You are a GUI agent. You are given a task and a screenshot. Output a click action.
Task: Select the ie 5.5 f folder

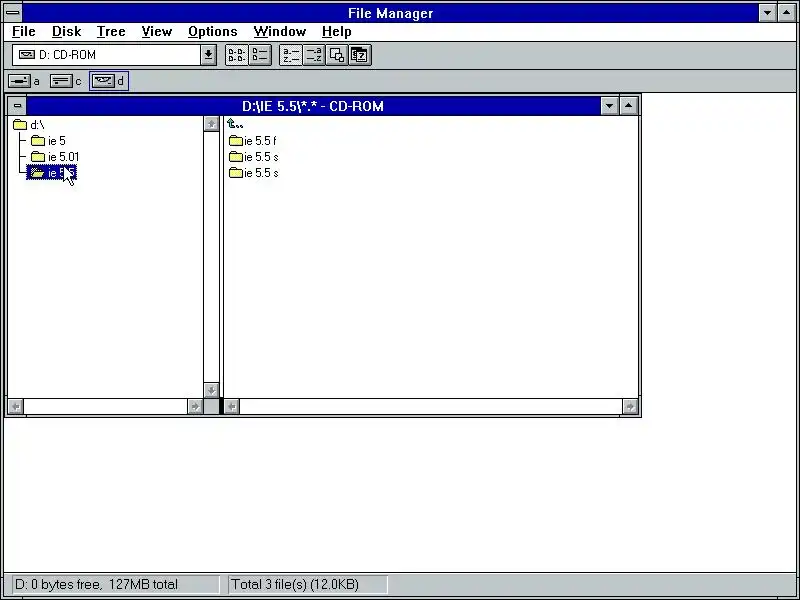pyautogui.click(x=253, y=141)
